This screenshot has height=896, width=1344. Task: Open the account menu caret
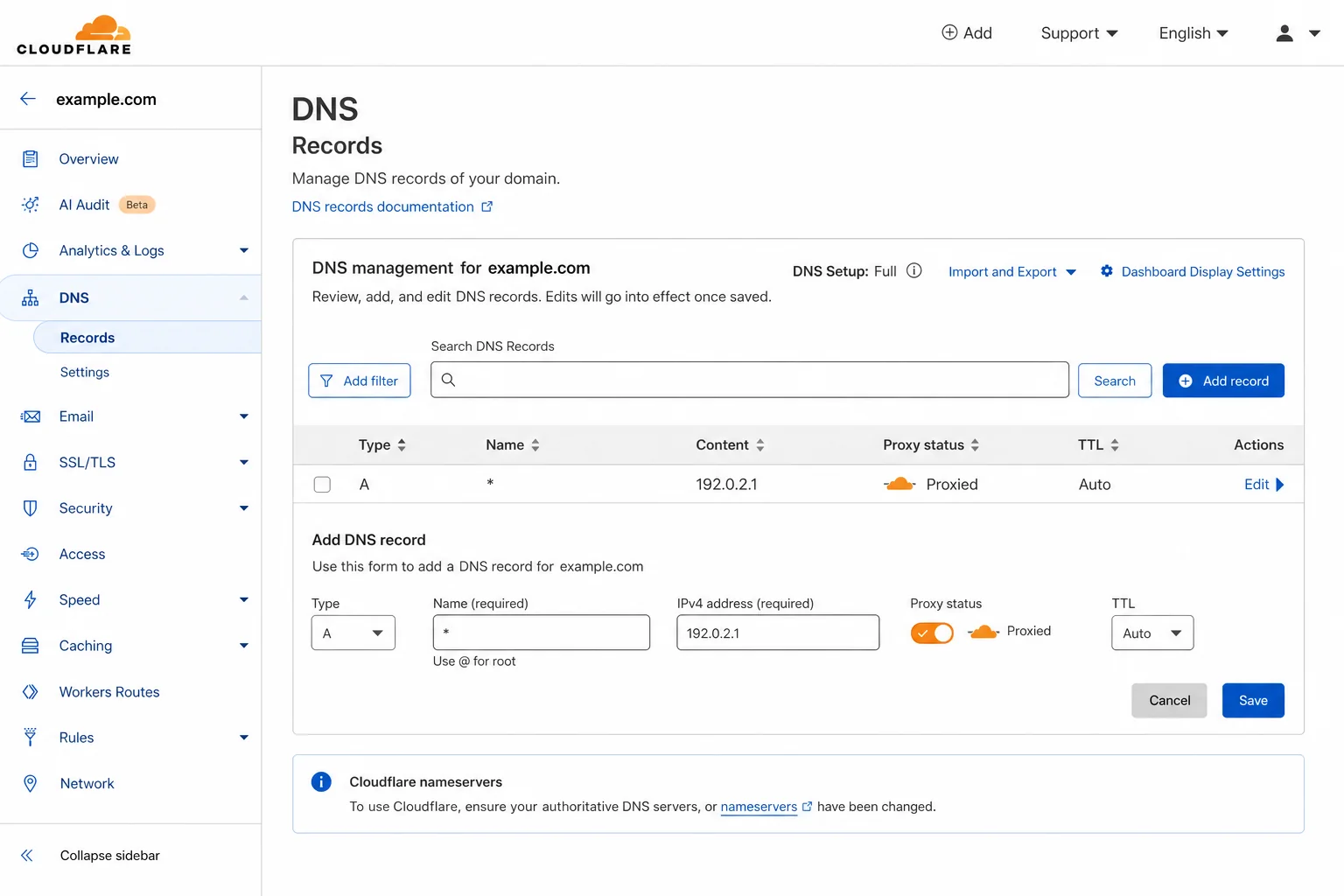[x=1314, y=33]
